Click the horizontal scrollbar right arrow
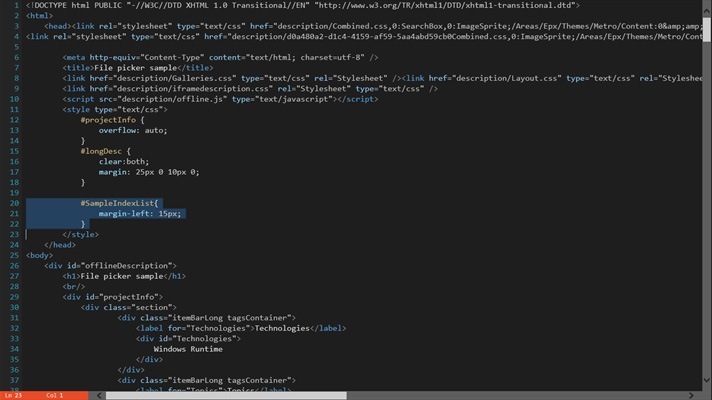712x400 pixels. point(691,395)
